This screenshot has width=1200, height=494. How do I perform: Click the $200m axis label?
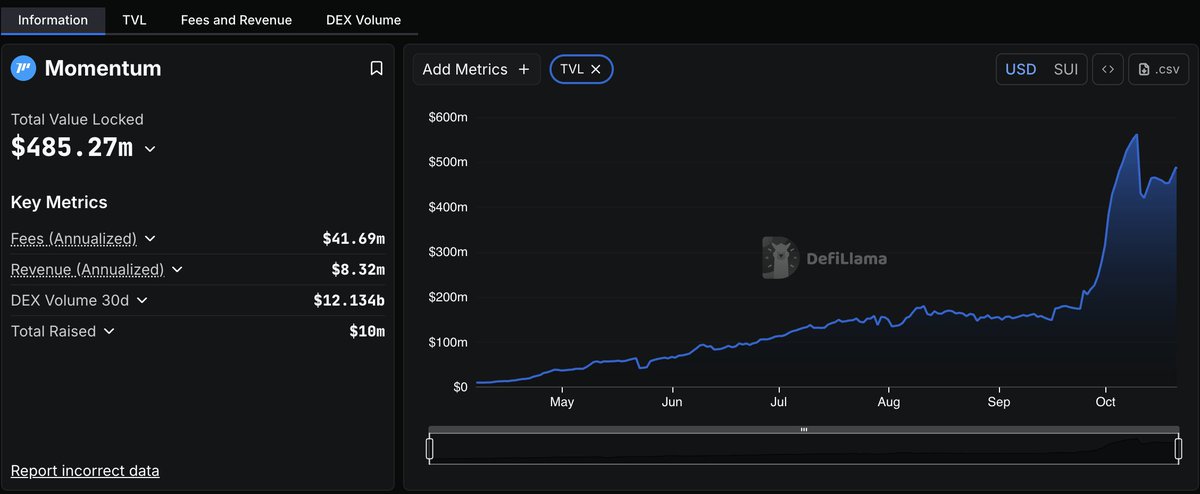(x=448, y=297)
